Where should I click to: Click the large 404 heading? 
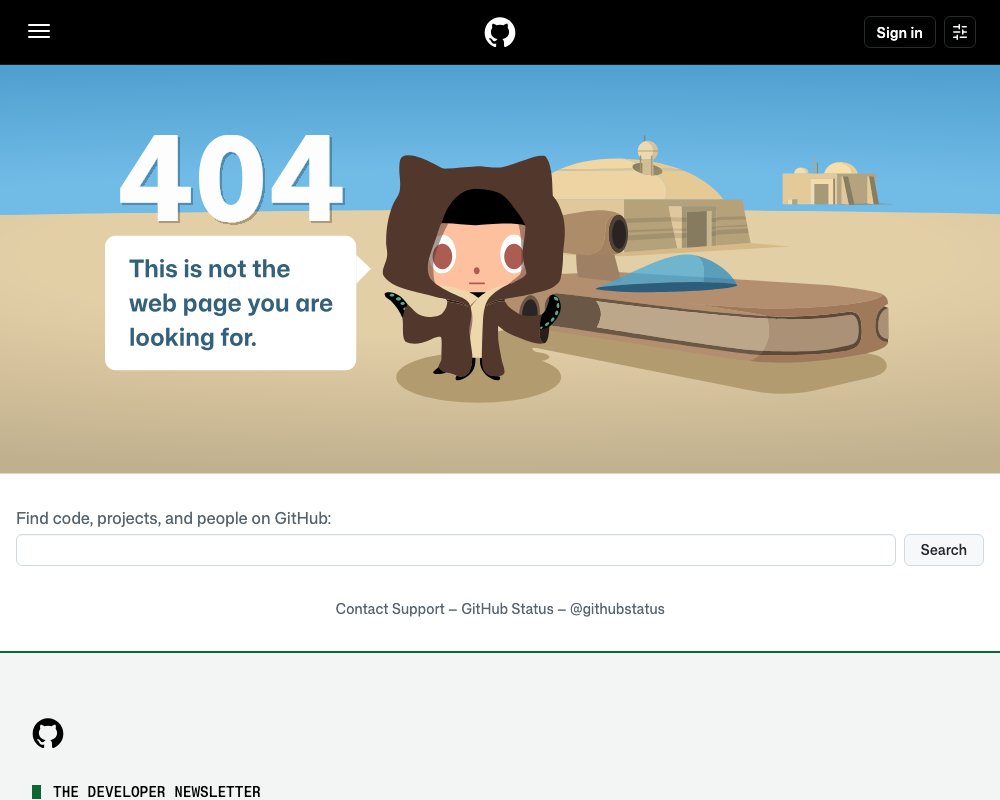pos(231,178)
